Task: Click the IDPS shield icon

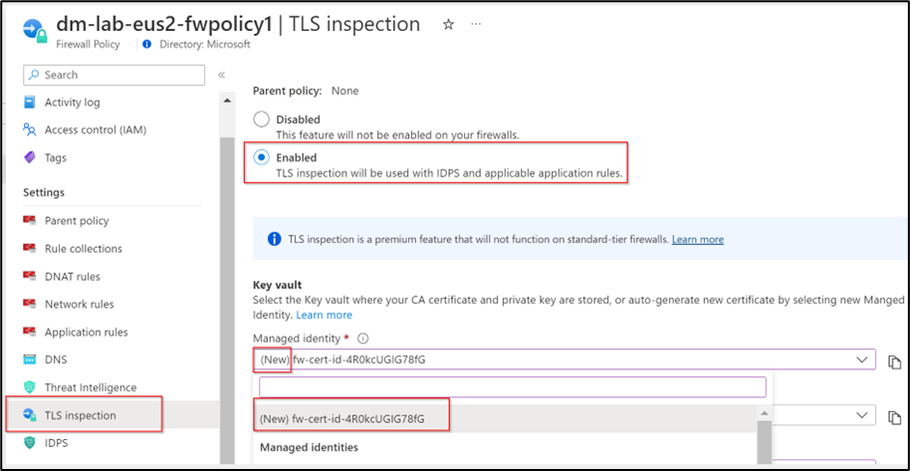Action: (29, 442)
